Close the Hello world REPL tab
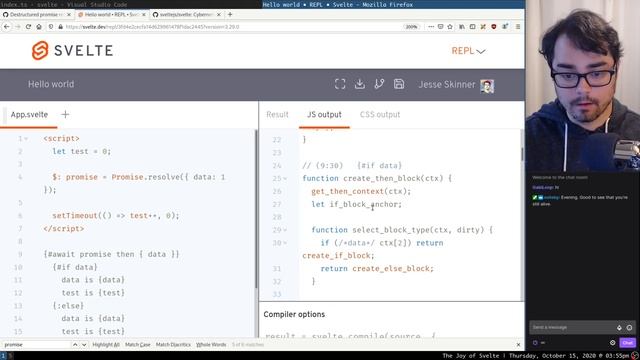 pyautogui.click(x=144, y=14)
